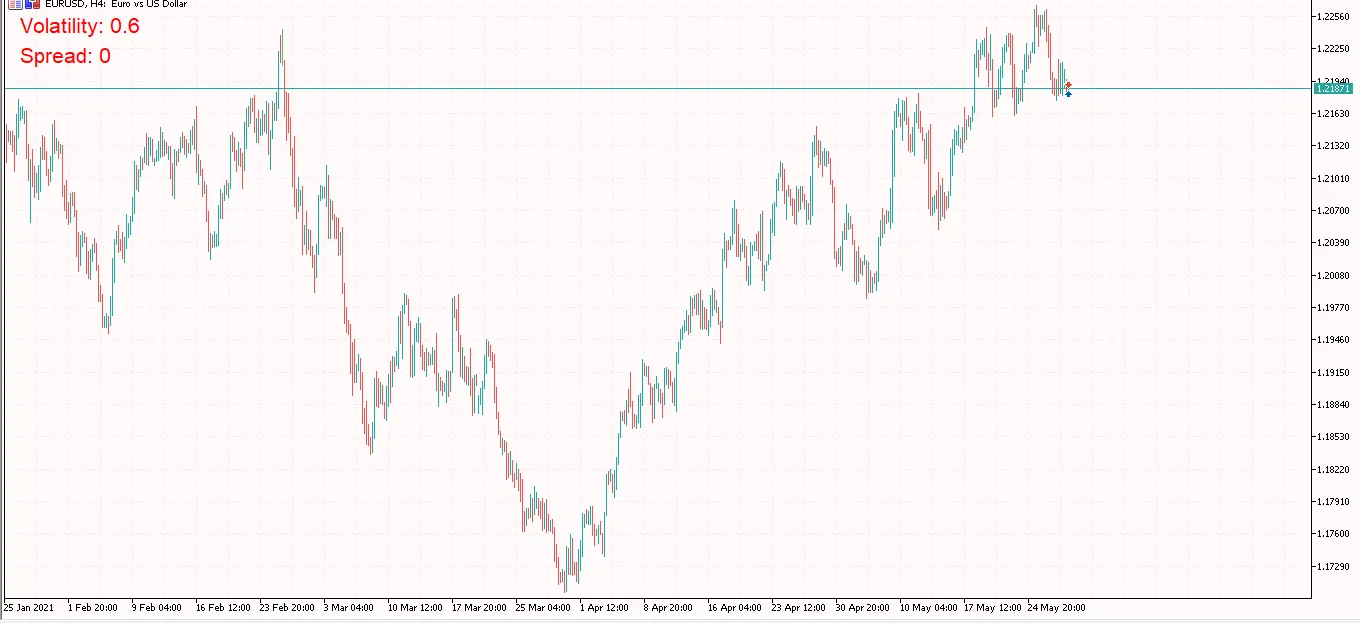Click the 24 May 20:00 time label

[x=1056, y=607]
